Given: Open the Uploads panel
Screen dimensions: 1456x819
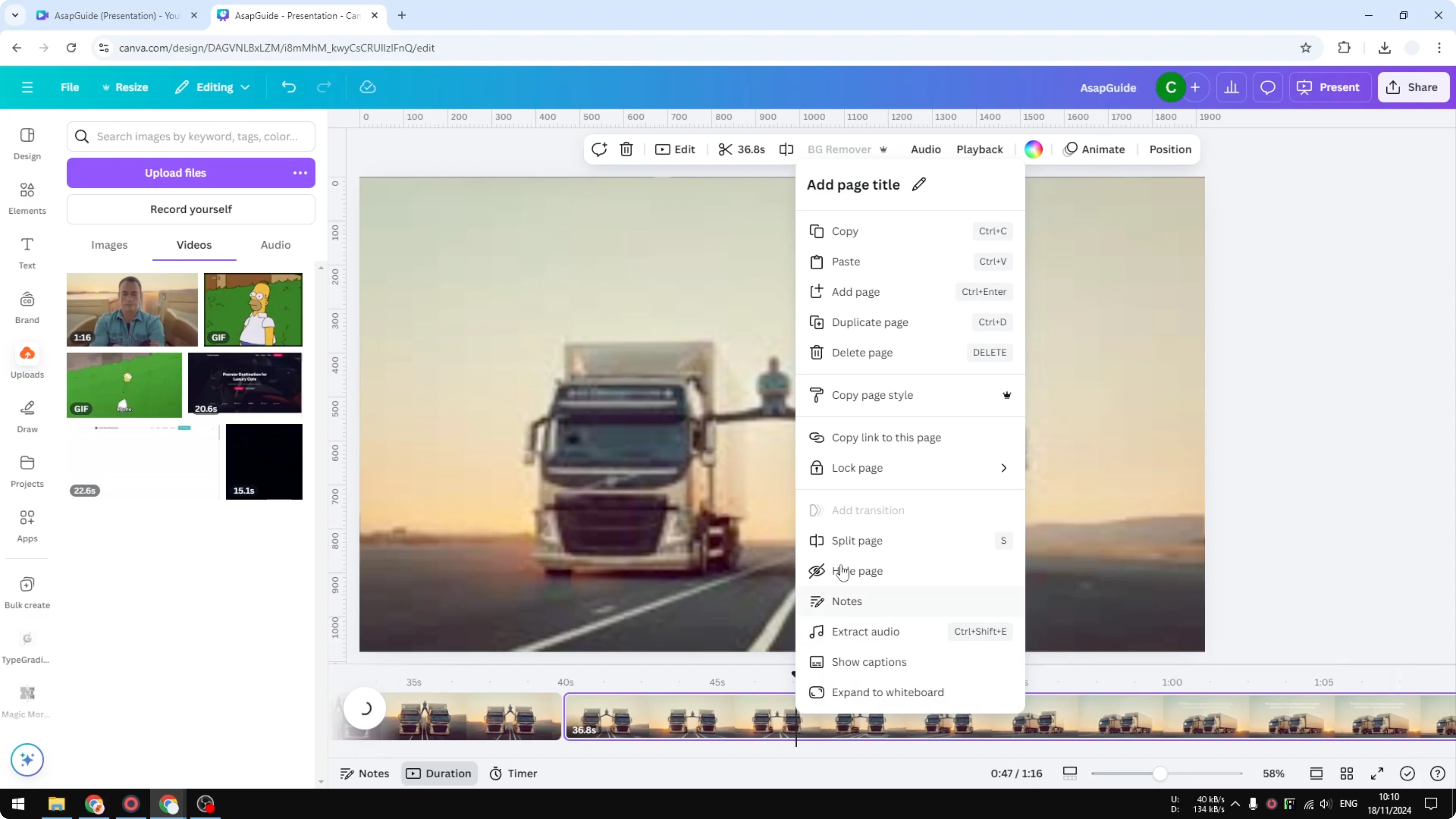Looking at the screenshot, I should [x=27, y=360].
